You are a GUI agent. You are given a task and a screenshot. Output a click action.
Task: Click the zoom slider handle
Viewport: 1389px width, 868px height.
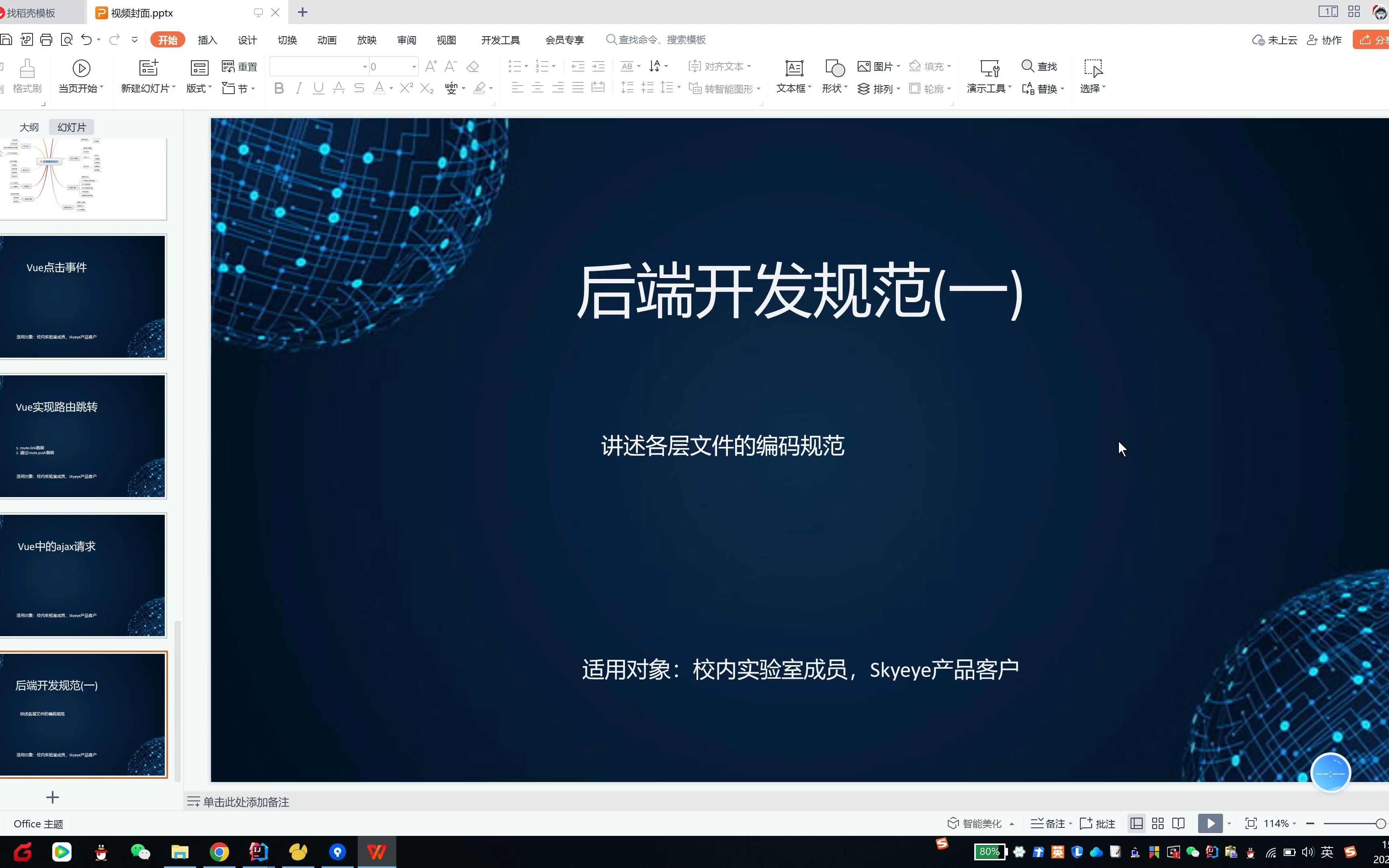(x=1381, y=823)
